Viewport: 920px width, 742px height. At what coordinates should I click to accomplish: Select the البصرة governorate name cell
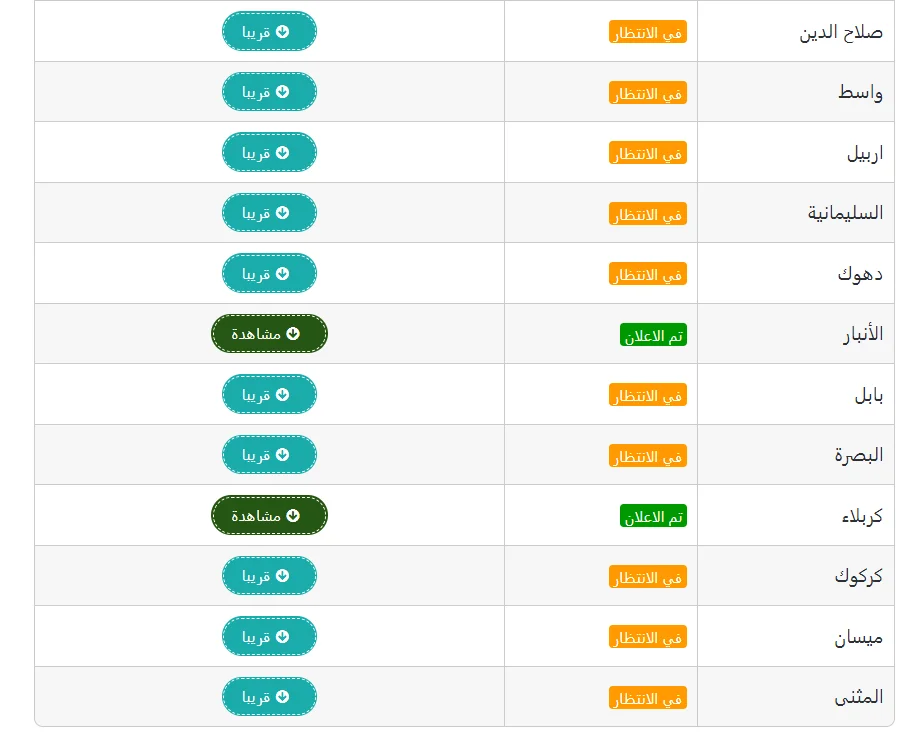(x=859, y=455)
